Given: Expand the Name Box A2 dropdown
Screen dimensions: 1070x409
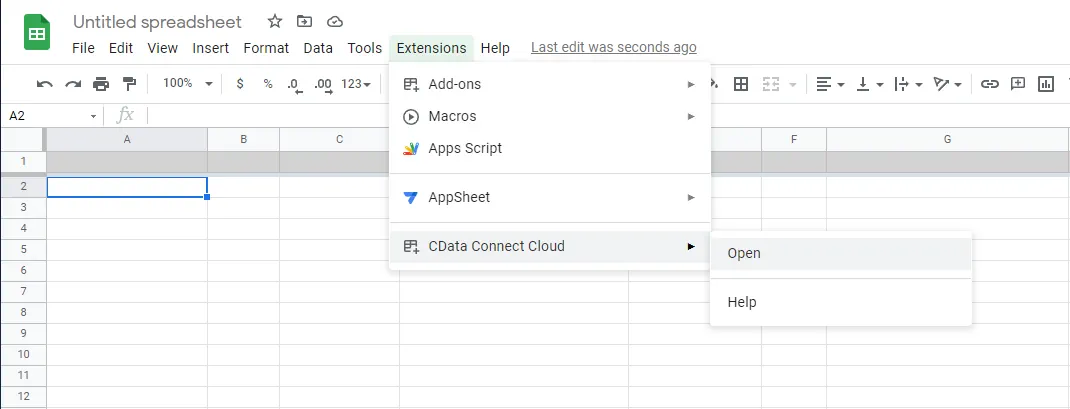Looking at the screenshot, I should (x=94, y=116).
